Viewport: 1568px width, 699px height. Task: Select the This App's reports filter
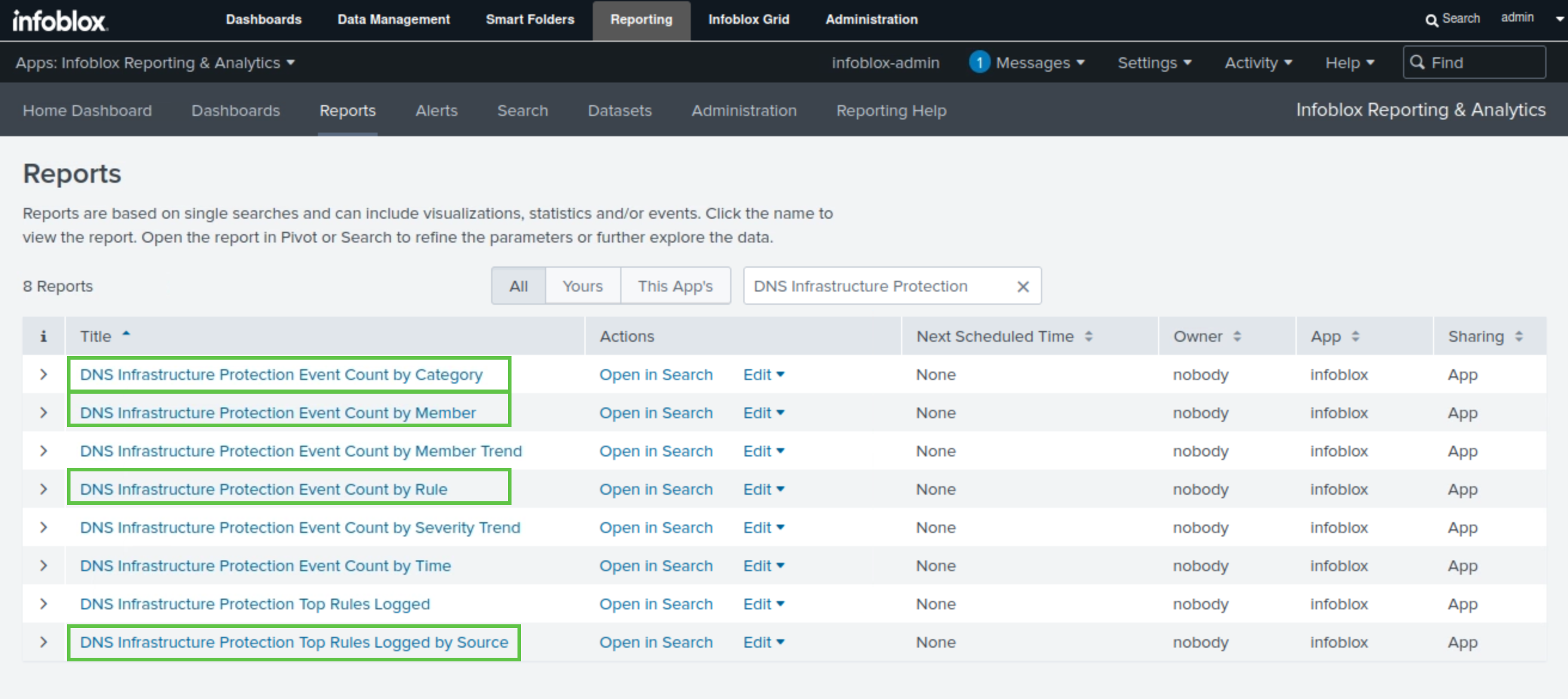(675, 286)
